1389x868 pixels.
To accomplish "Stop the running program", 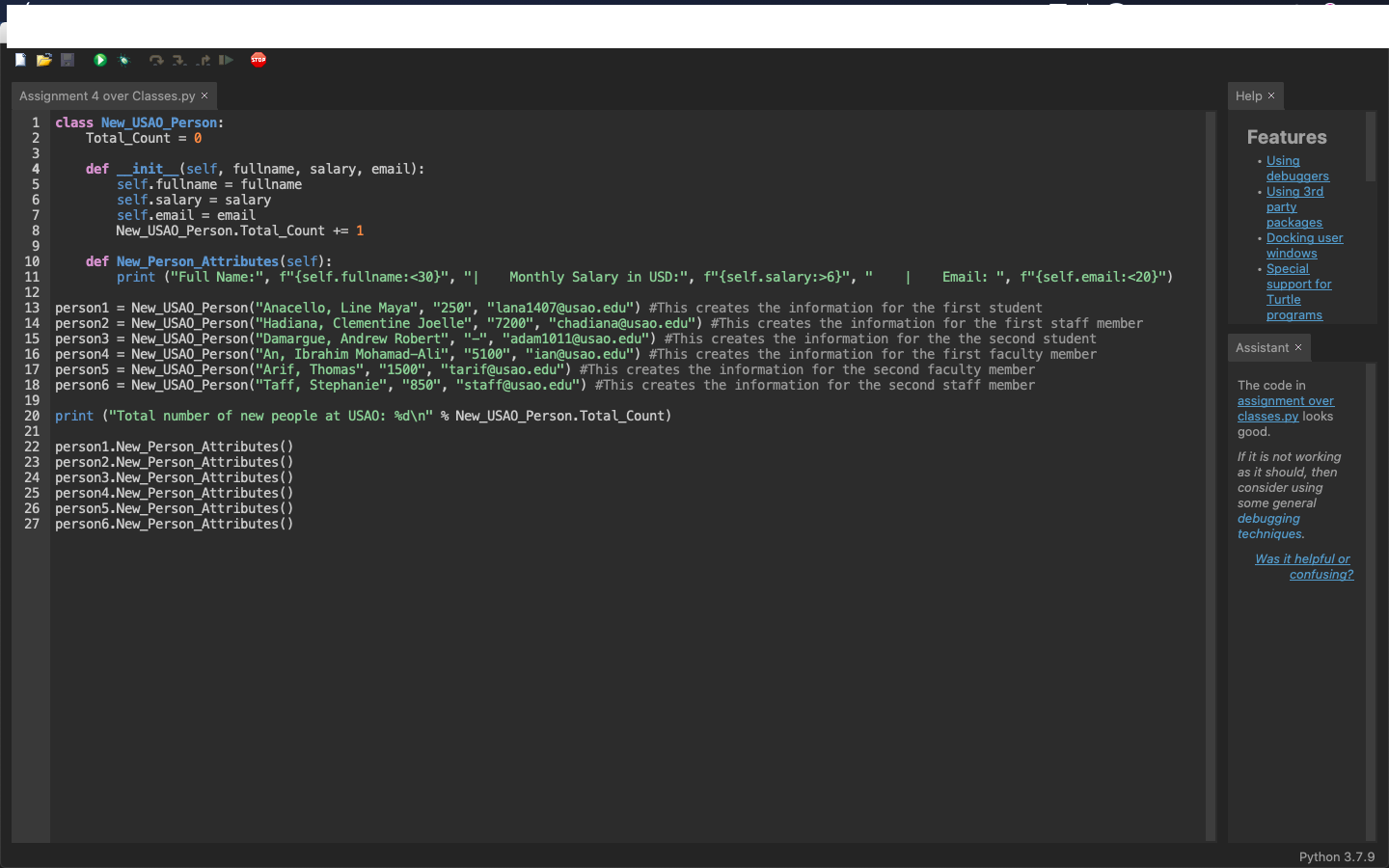I will pos(259,60).
